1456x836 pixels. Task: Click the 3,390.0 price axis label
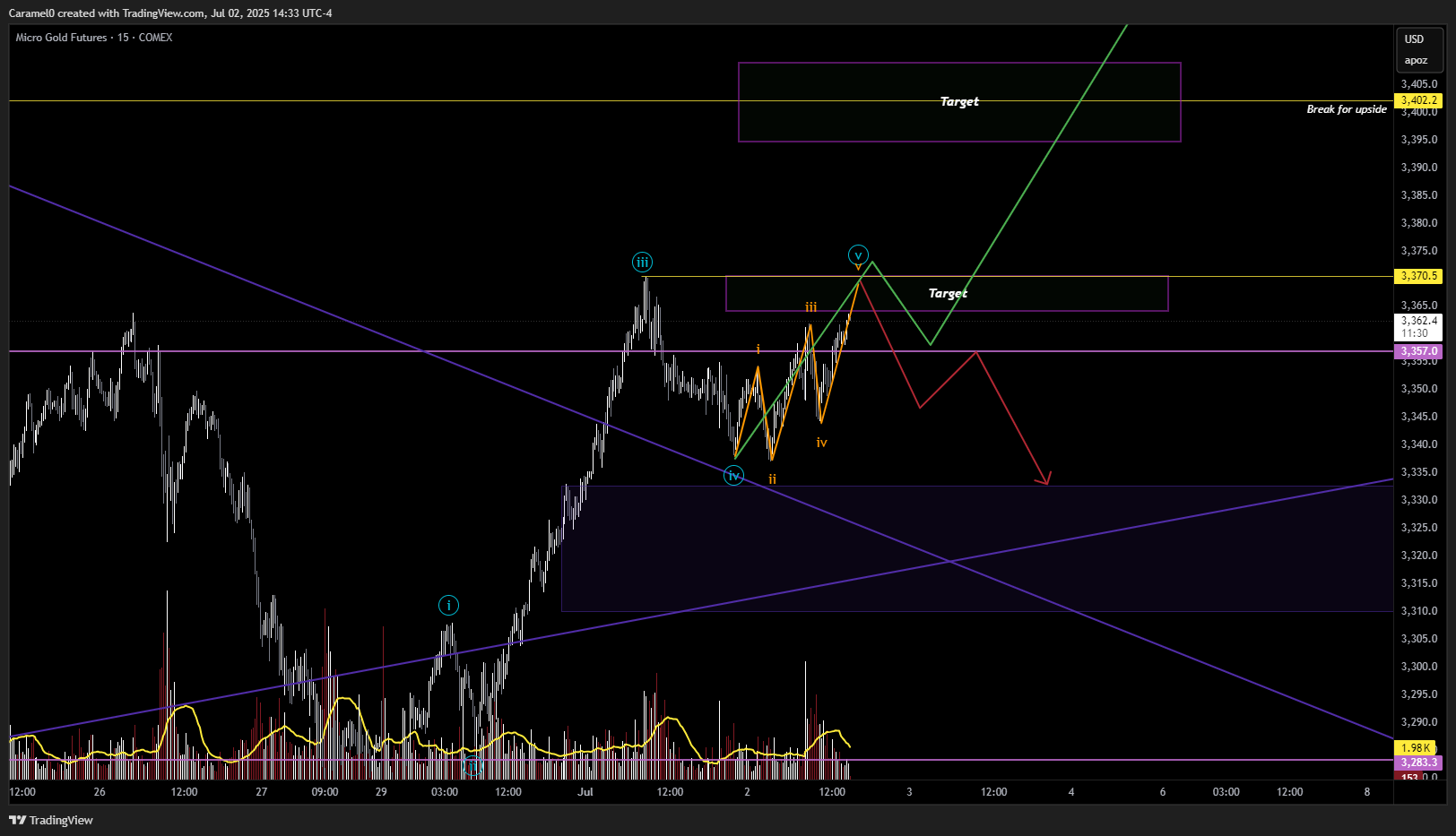click(1419, 168)
